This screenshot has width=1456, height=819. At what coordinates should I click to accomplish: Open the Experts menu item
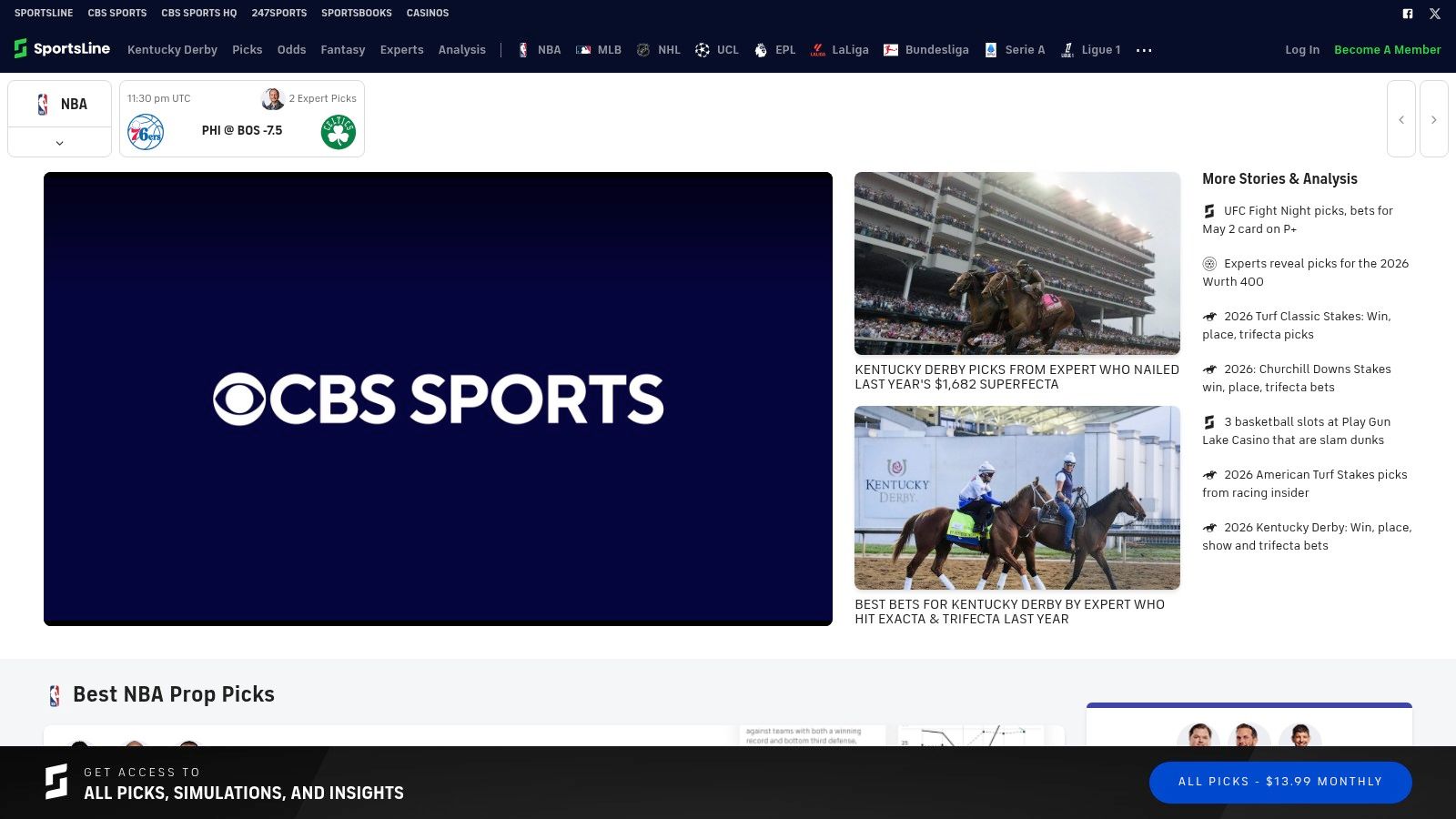click(401, 50)
